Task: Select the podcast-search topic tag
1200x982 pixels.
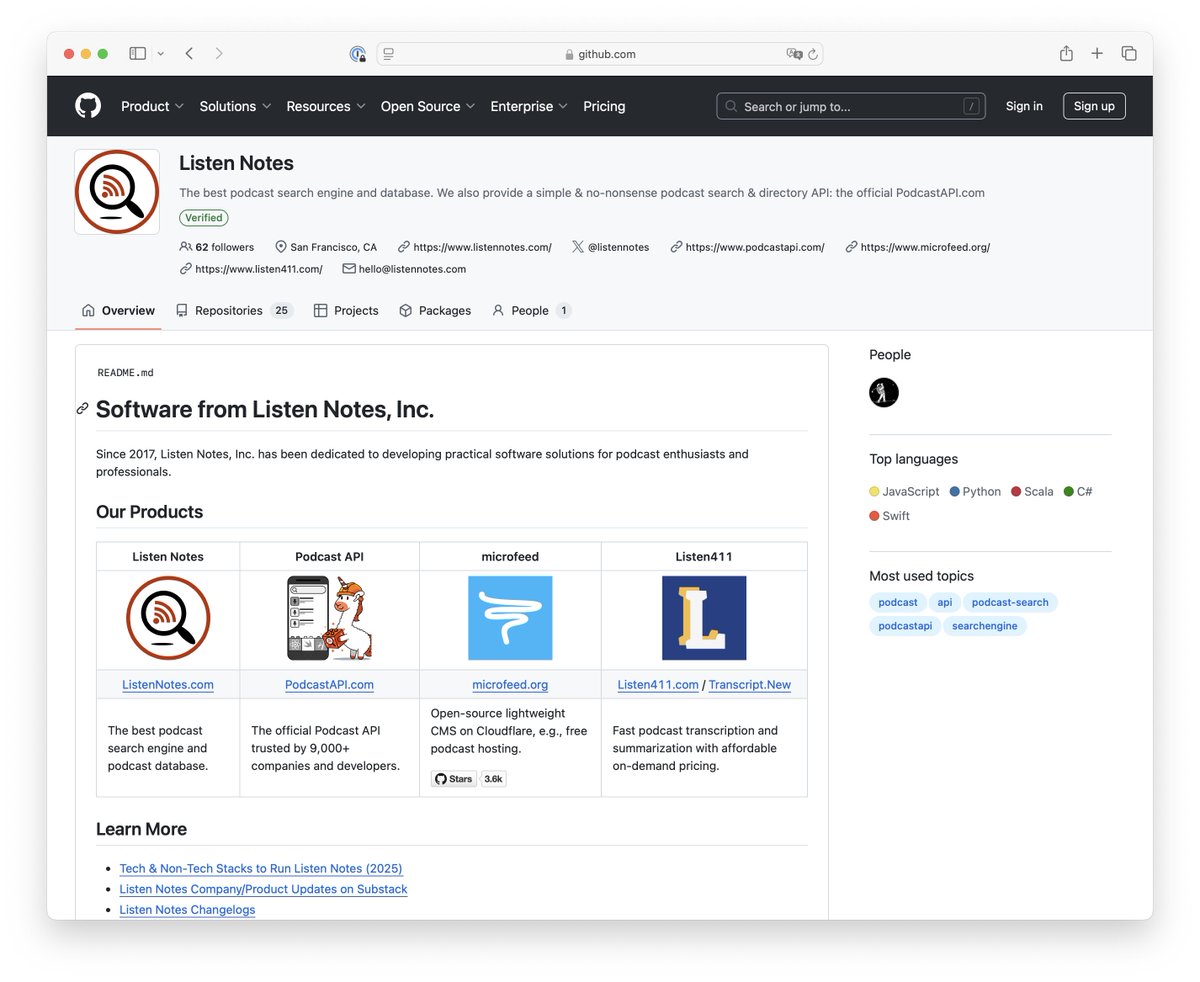Action: (x=1010, y=602)
